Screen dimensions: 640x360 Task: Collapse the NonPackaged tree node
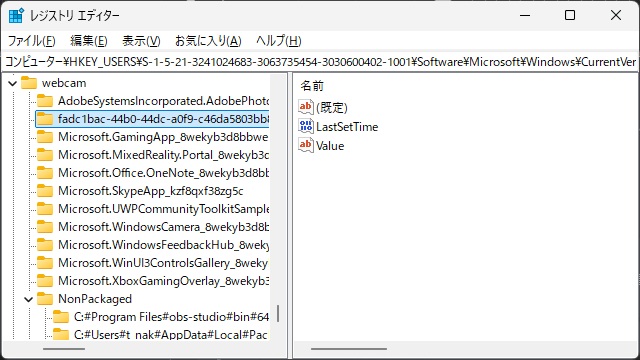point(29,299)
